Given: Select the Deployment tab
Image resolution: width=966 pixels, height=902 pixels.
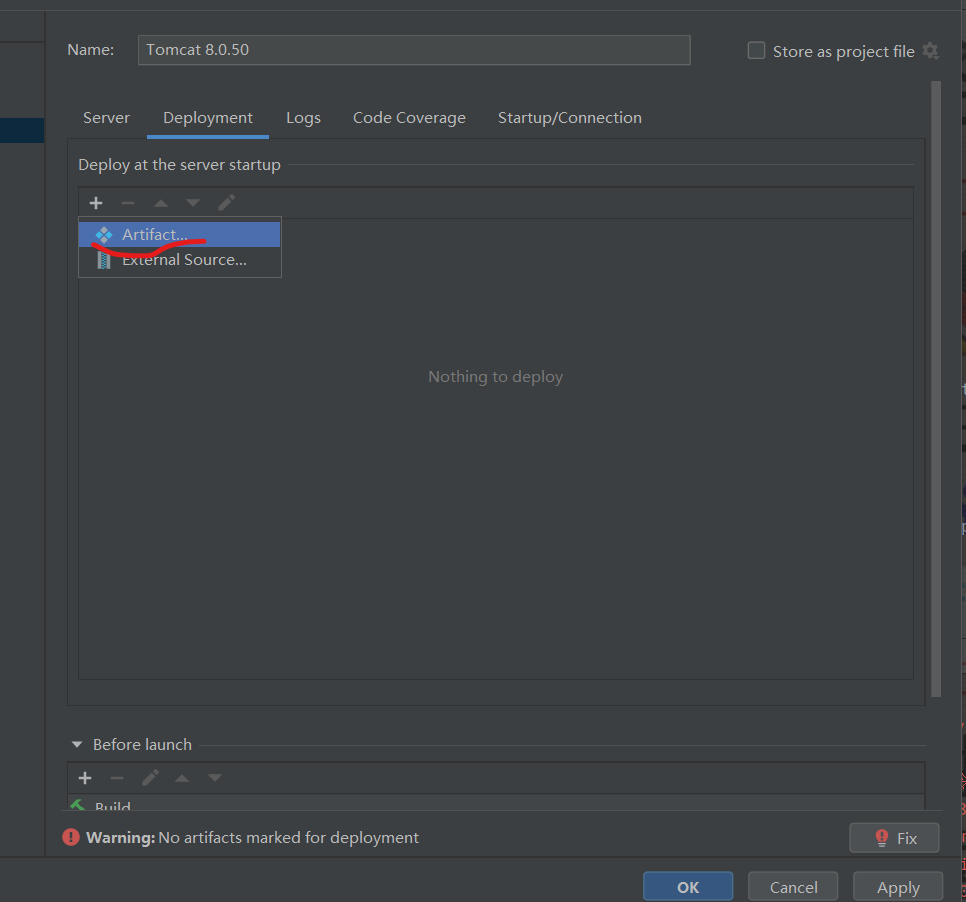Looking at the screenshot, I should tap(208, 118).
